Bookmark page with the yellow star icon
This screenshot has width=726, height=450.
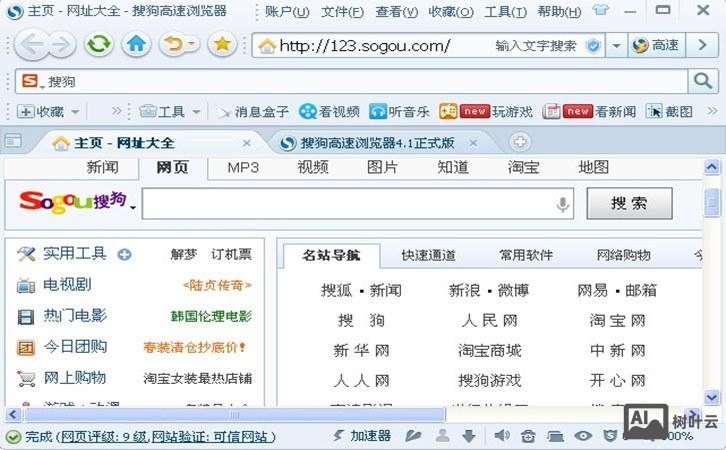click(x=222, y=44)
